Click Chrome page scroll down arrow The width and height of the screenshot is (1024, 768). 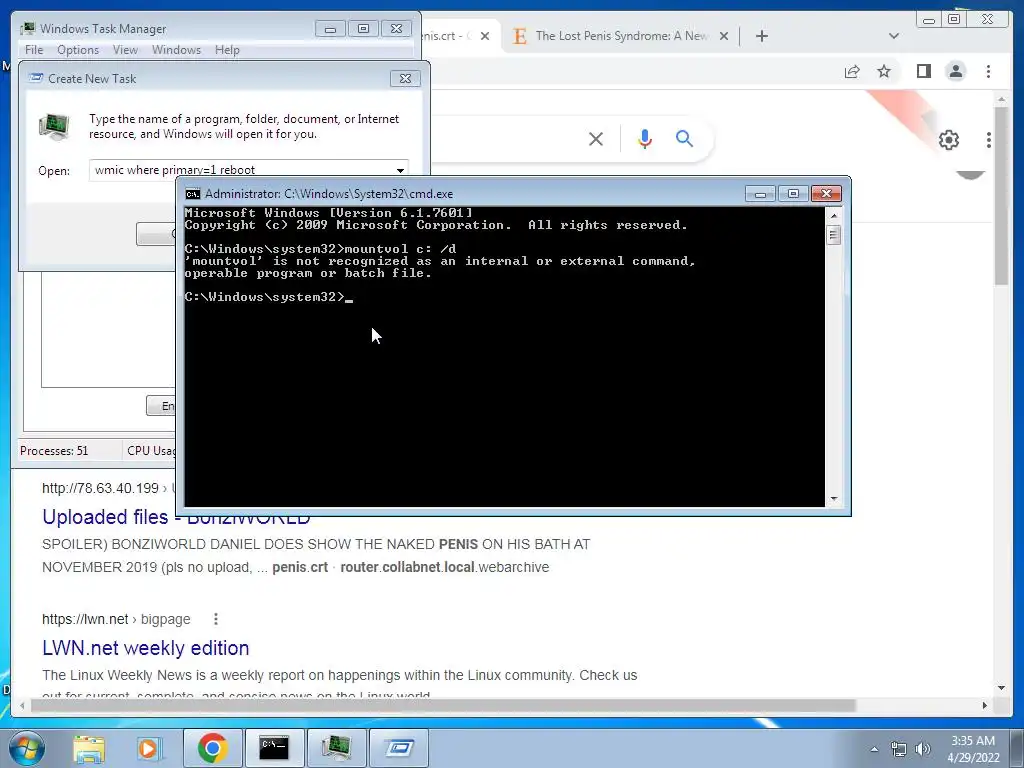(x=1001, y=687)
